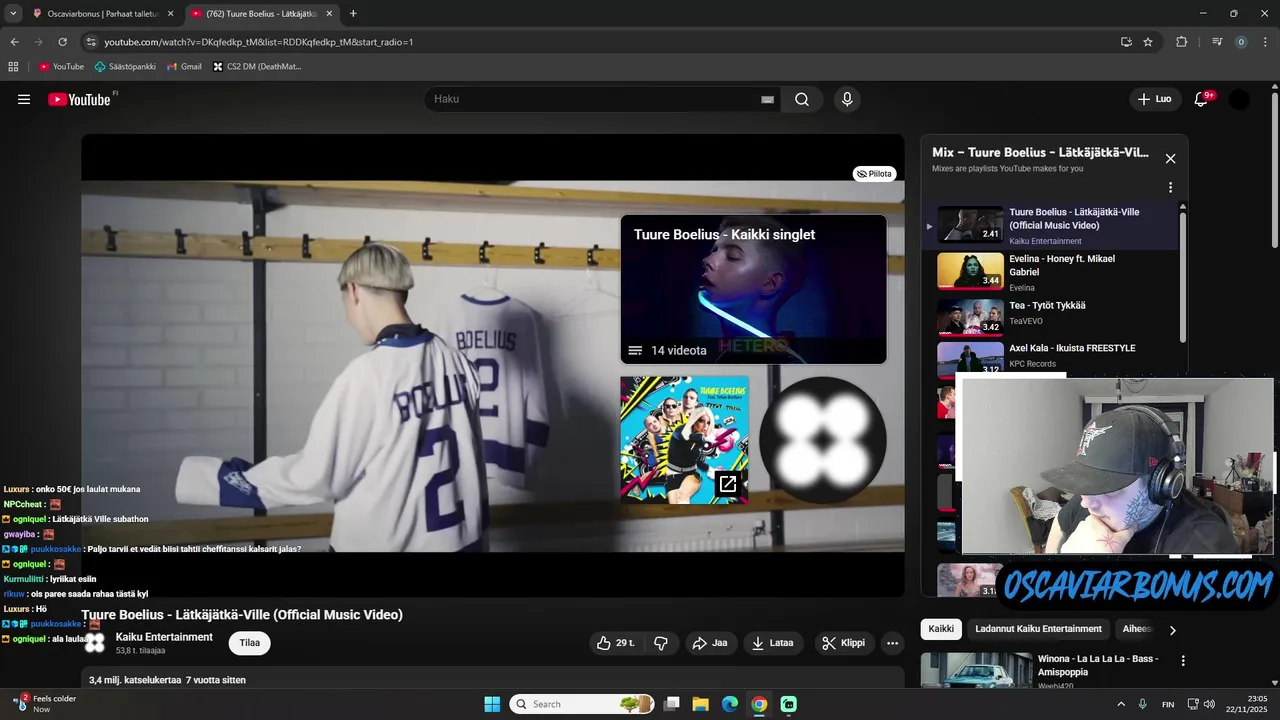Open CS2 DM bookmark

click(x=257, y=67)
